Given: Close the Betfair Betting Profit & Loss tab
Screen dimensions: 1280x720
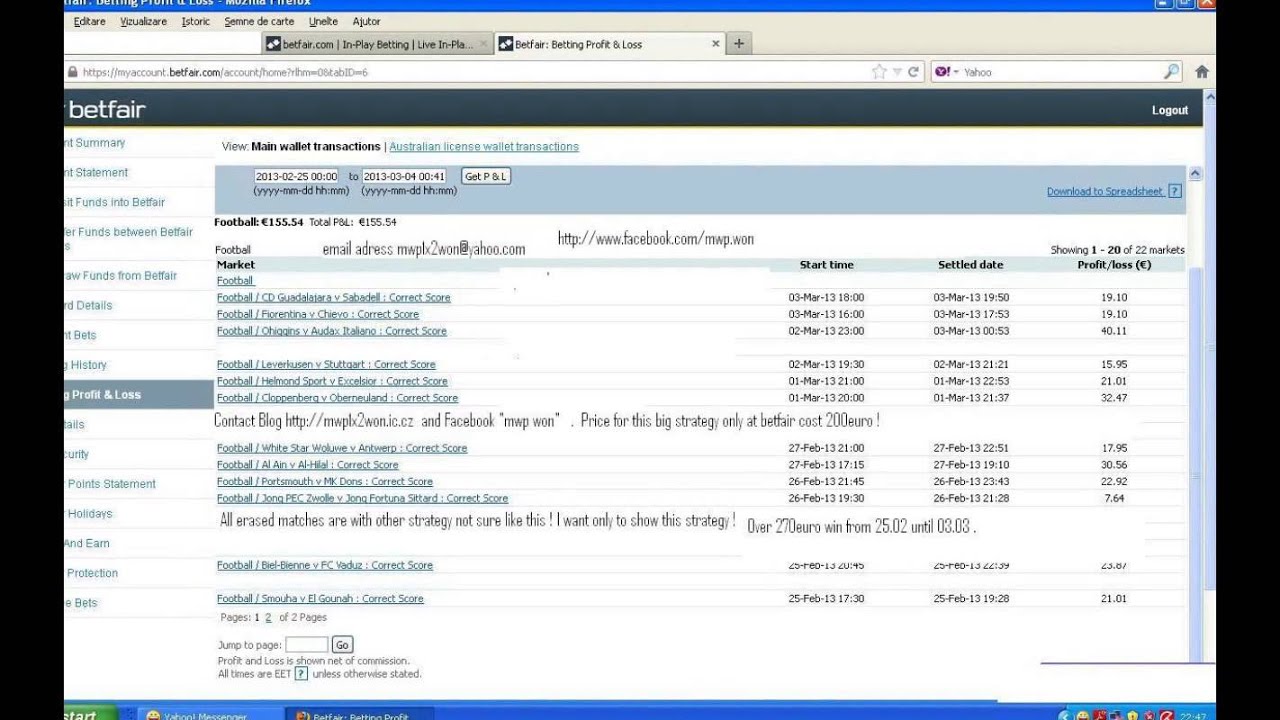Looking at the screenshot, I should [x=716, y=44].
